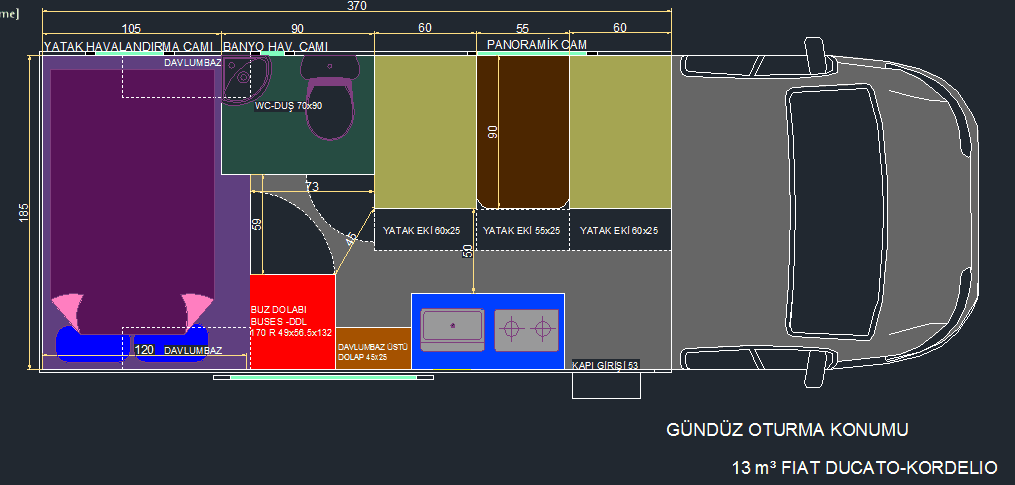The image size is (1015, 485).
Task: Select the KAPI GİRİŞİ 53 label
Action: click(604, 365)
